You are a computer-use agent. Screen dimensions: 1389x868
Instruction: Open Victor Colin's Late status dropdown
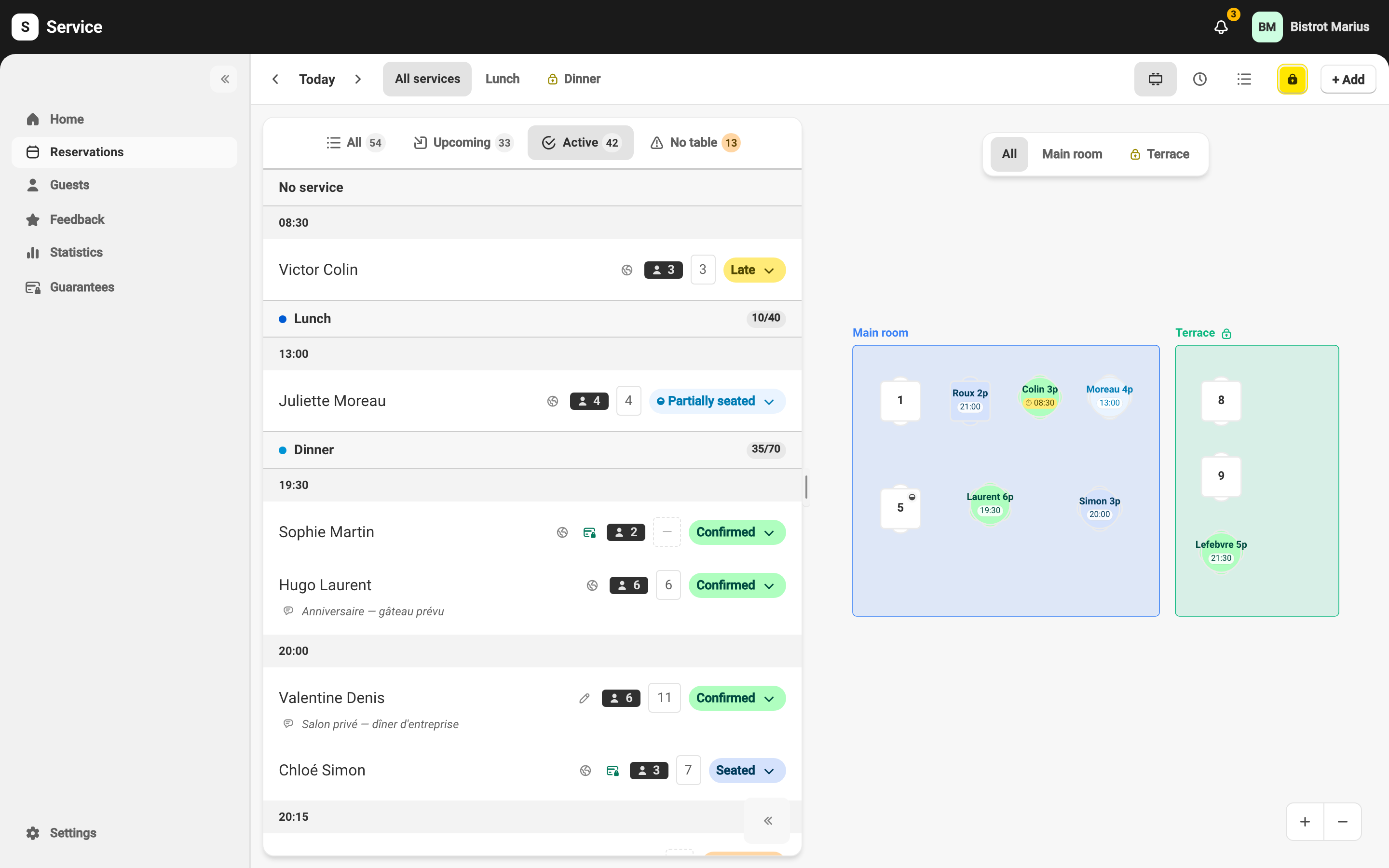click(754, 270)
